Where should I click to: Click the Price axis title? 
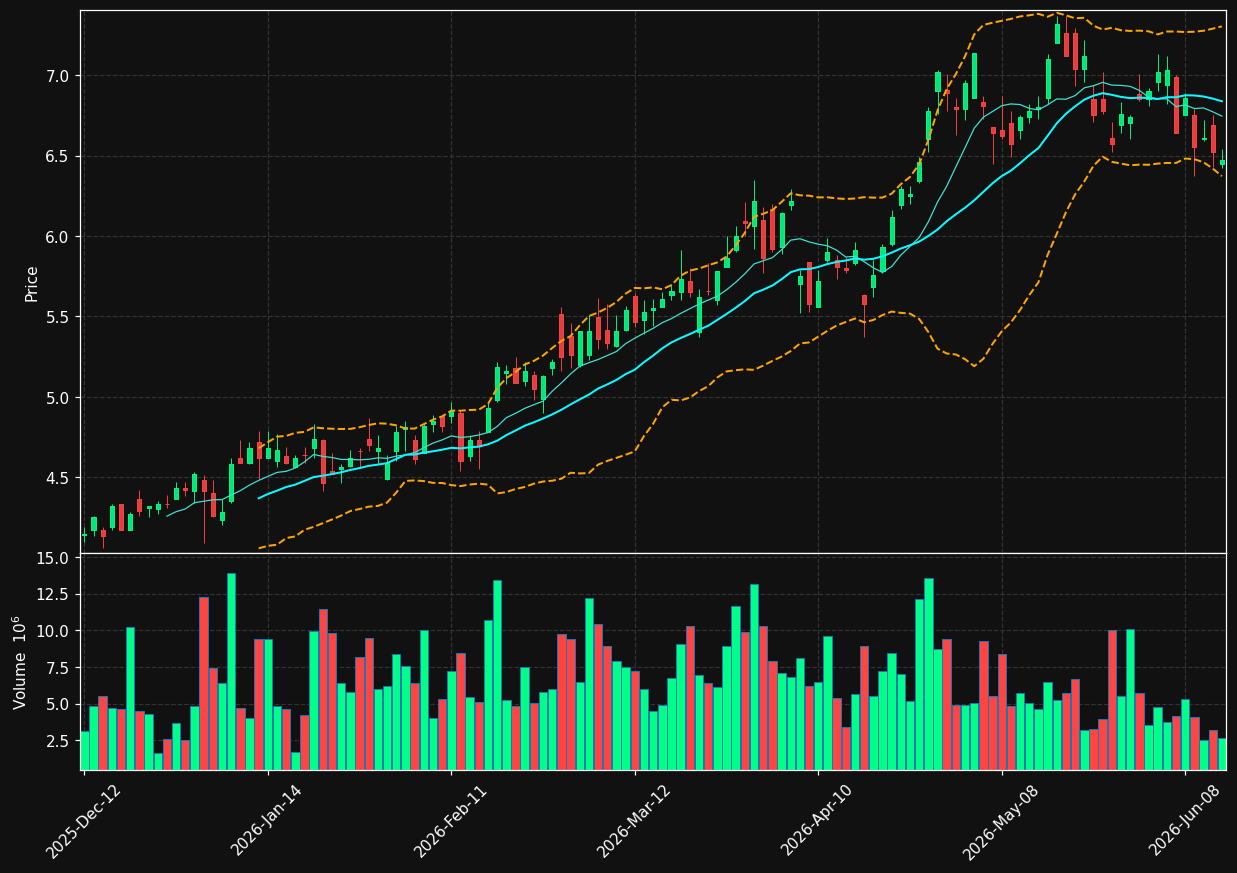pyautogui.click(x=32, y=283)
